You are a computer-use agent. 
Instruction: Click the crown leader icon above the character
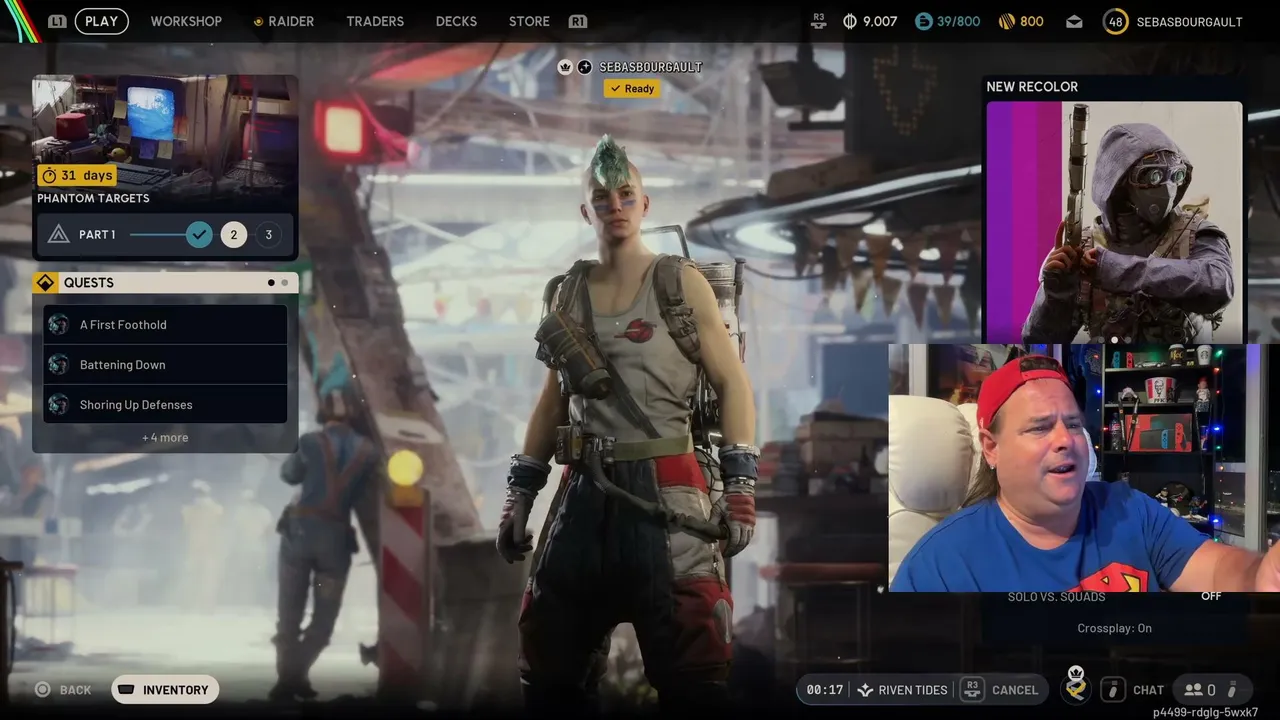click(x=565, y=67)
